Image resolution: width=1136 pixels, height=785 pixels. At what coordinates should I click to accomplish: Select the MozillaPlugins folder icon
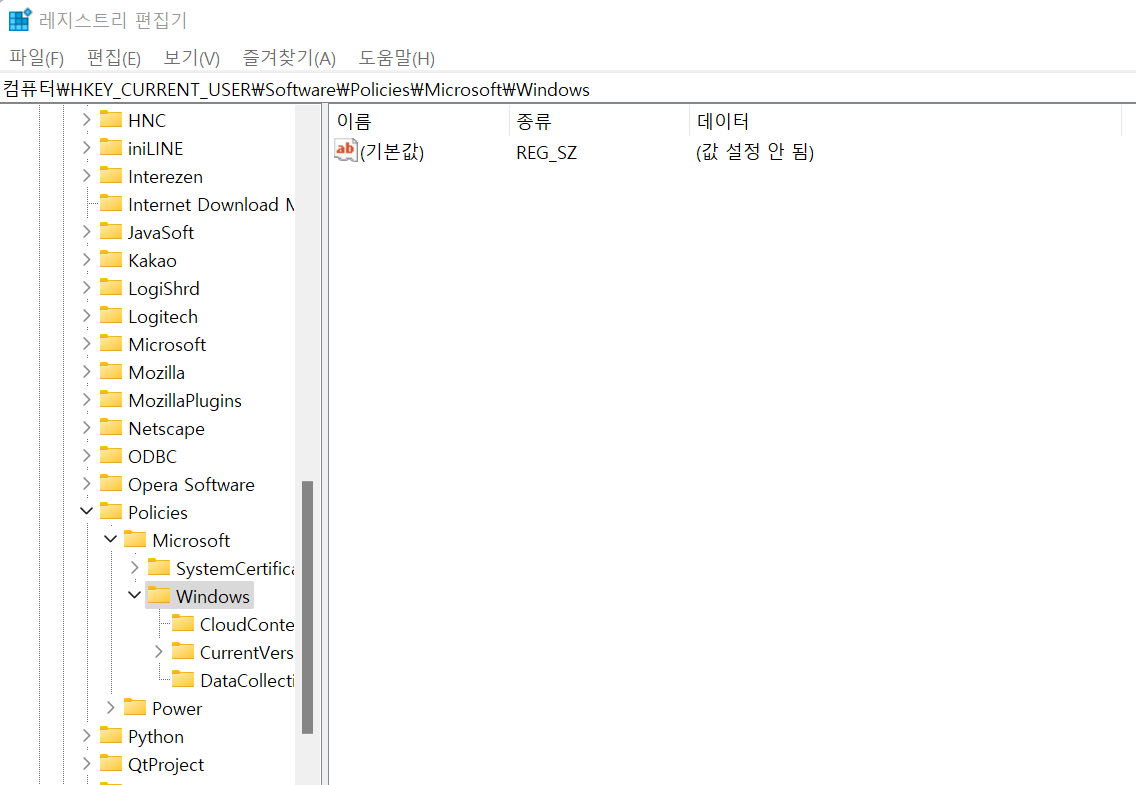(x=111, y=399)
